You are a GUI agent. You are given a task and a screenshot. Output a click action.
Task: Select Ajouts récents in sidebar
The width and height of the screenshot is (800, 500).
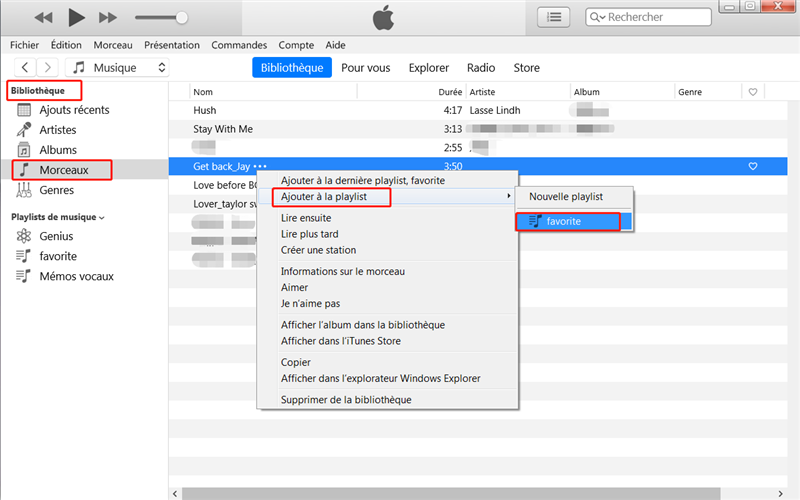click(74, 110)
